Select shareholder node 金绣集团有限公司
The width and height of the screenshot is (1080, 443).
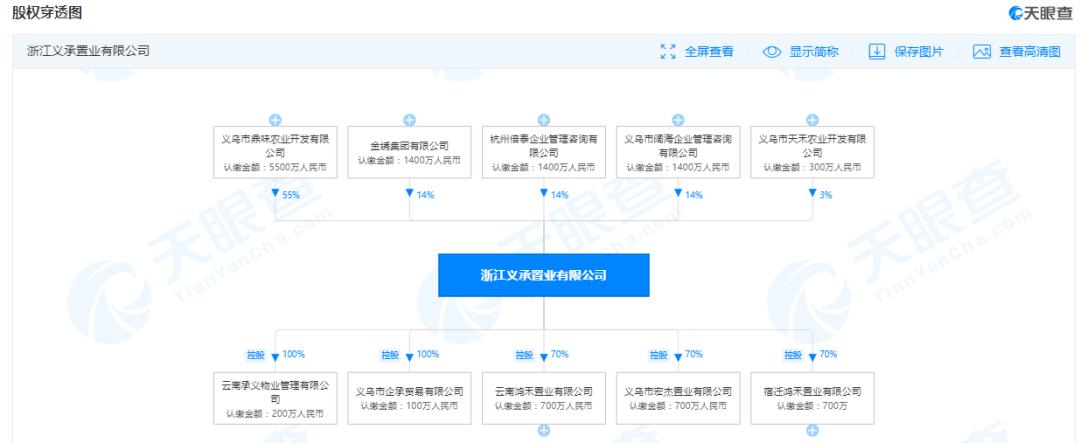click(409, 152)
